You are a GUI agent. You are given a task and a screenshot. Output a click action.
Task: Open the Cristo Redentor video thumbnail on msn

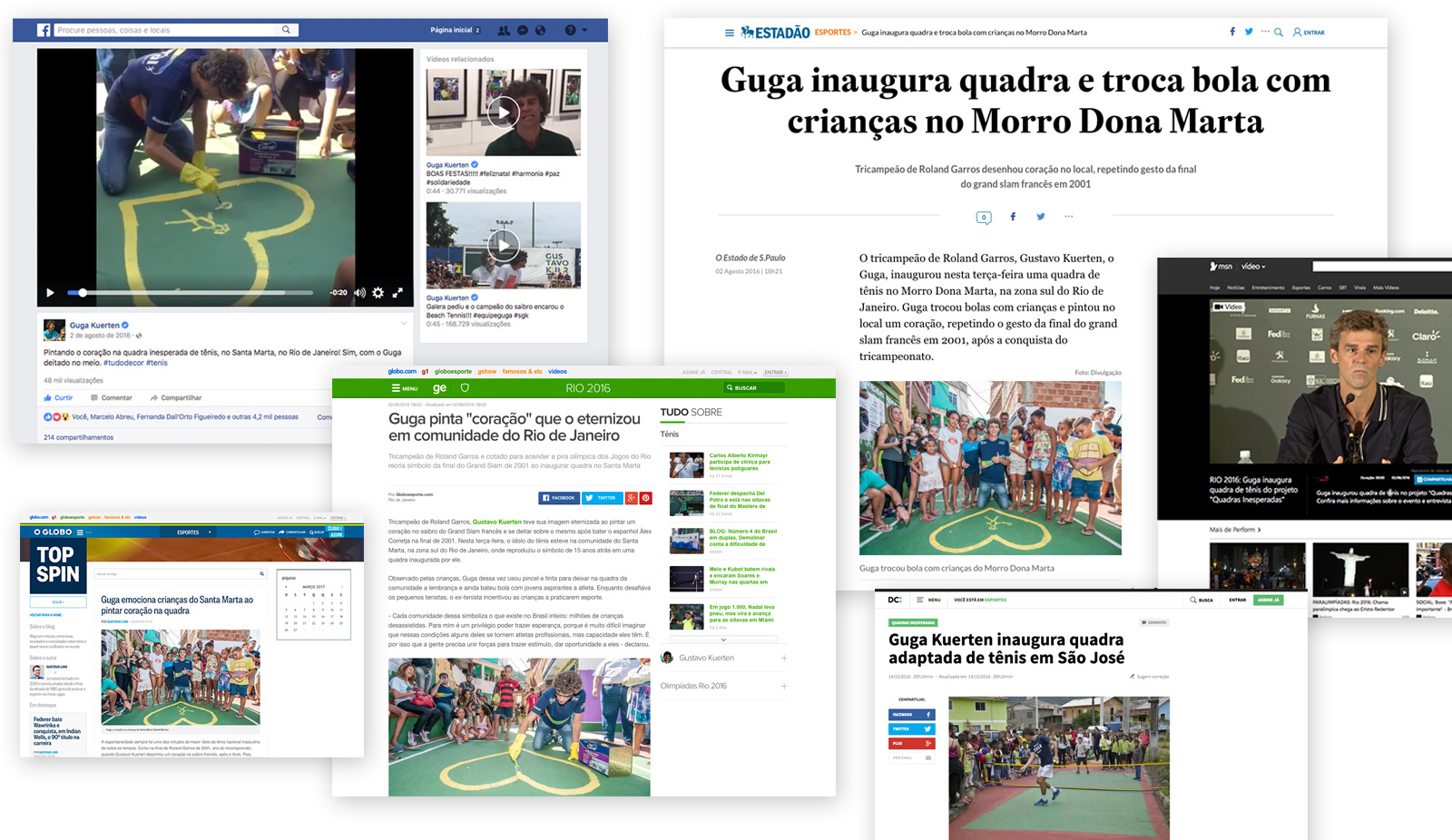[x=1359, y=569]
